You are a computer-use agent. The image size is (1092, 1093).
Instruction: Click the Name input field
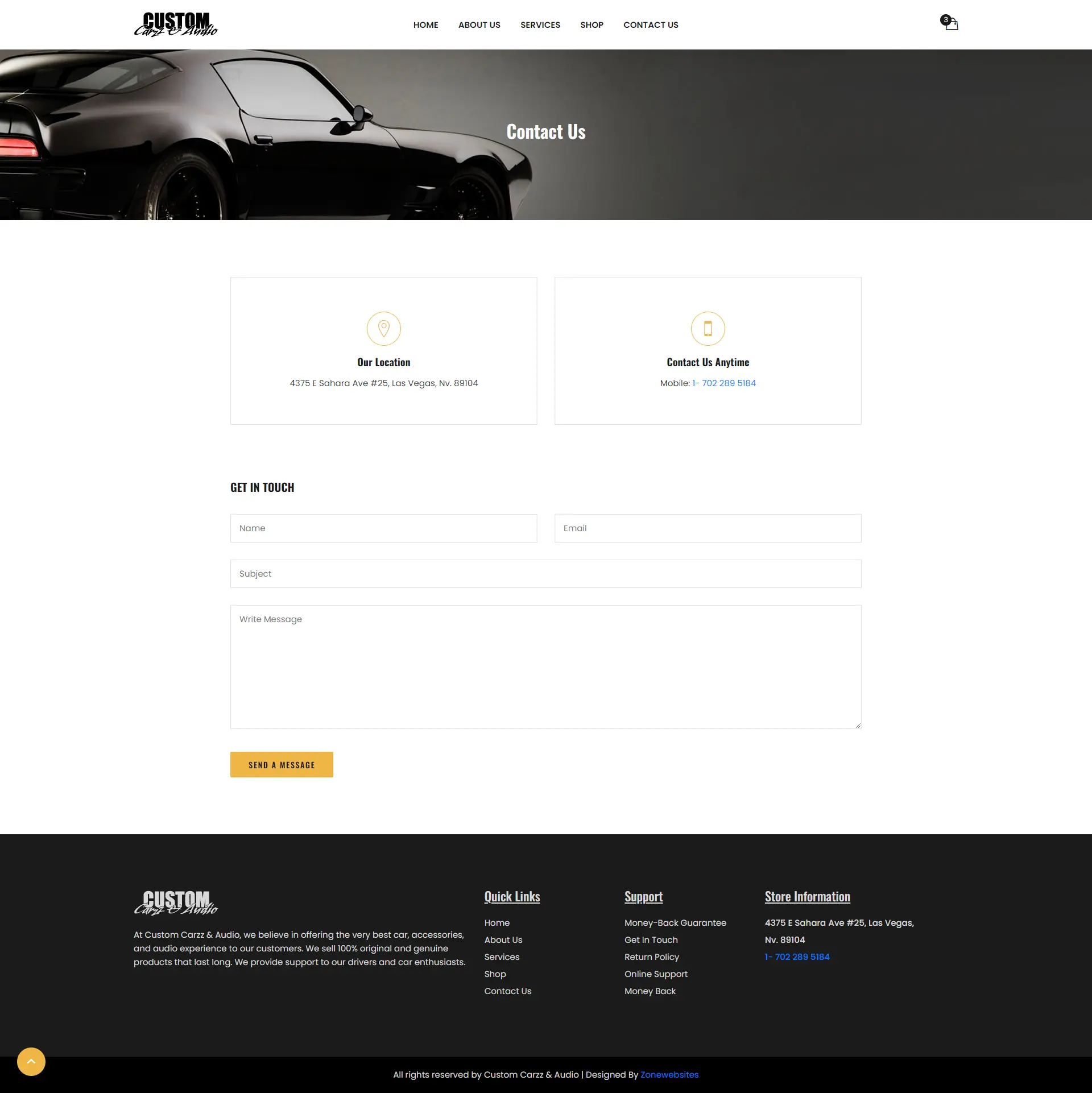pyautogui.click(x=383, y=528)
